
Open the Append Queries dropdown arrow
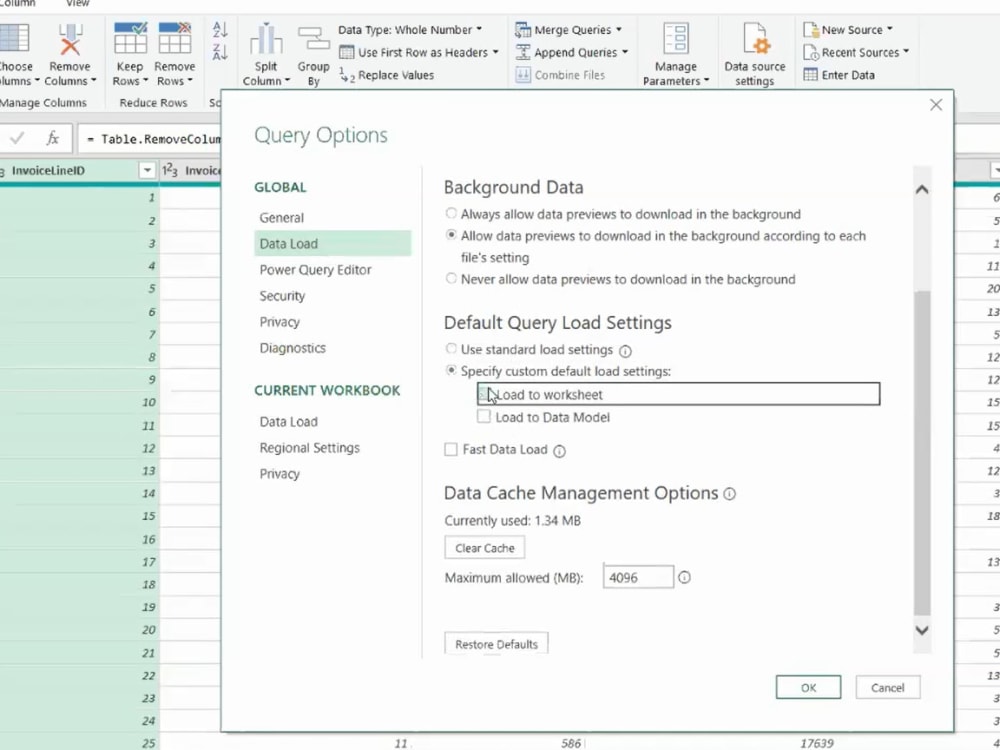click(x=624, y=52)
